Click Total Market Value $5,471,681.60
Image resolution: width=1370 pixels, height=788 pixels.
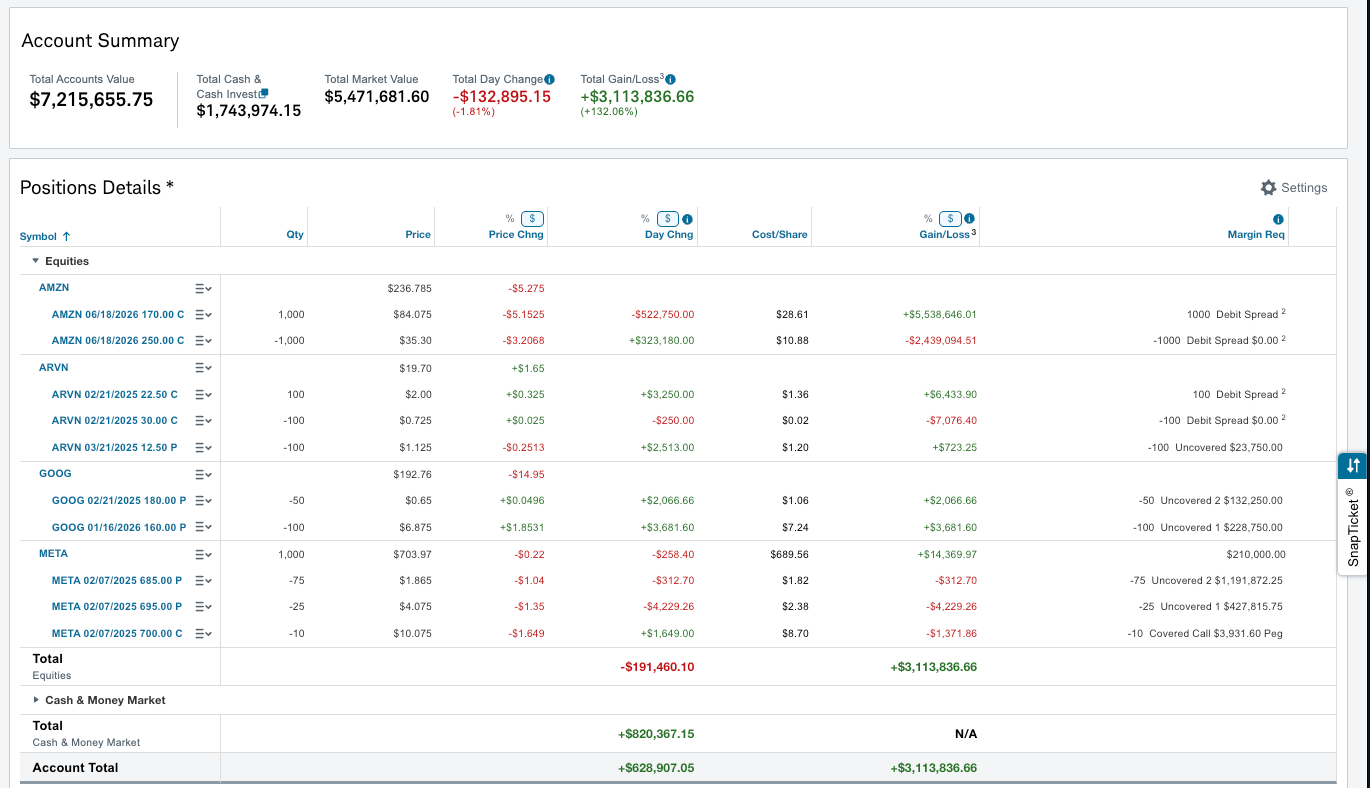377,97
